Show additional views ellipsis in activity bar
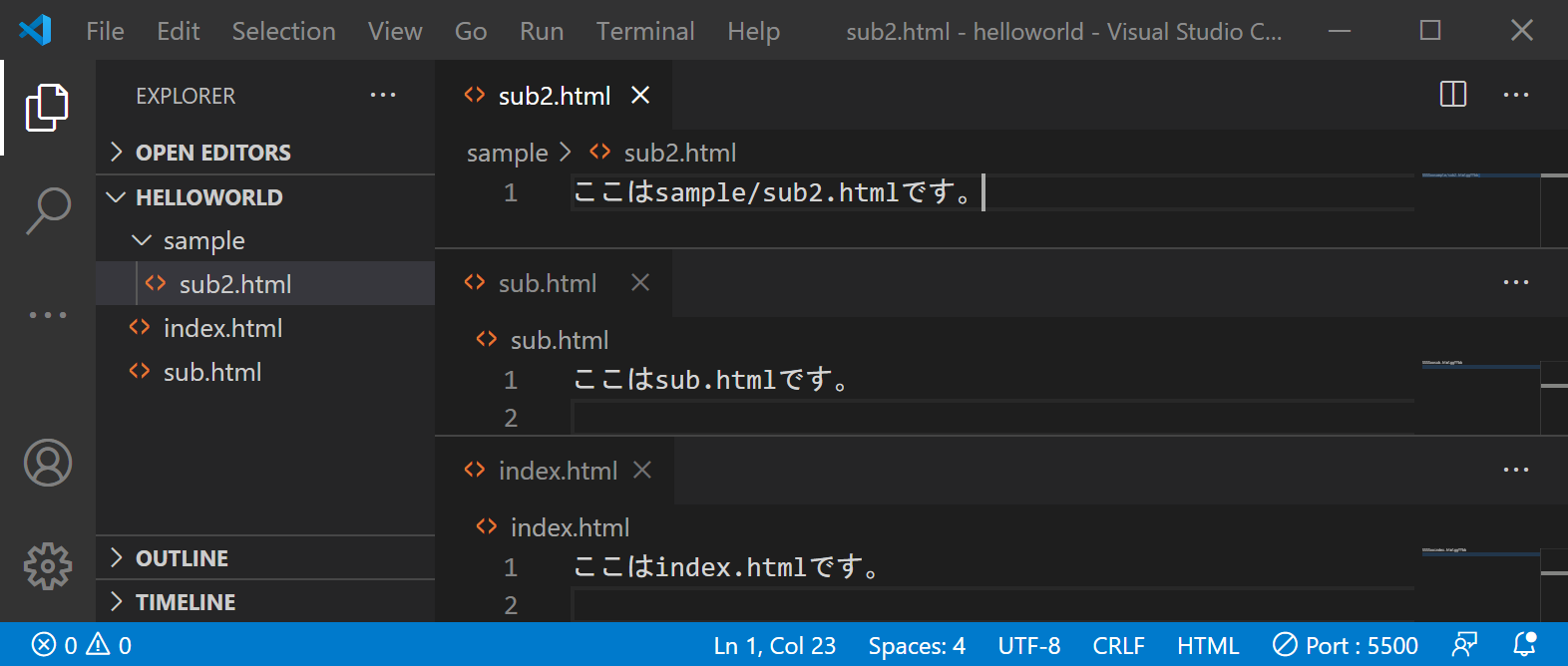 [x=48, y=315]
